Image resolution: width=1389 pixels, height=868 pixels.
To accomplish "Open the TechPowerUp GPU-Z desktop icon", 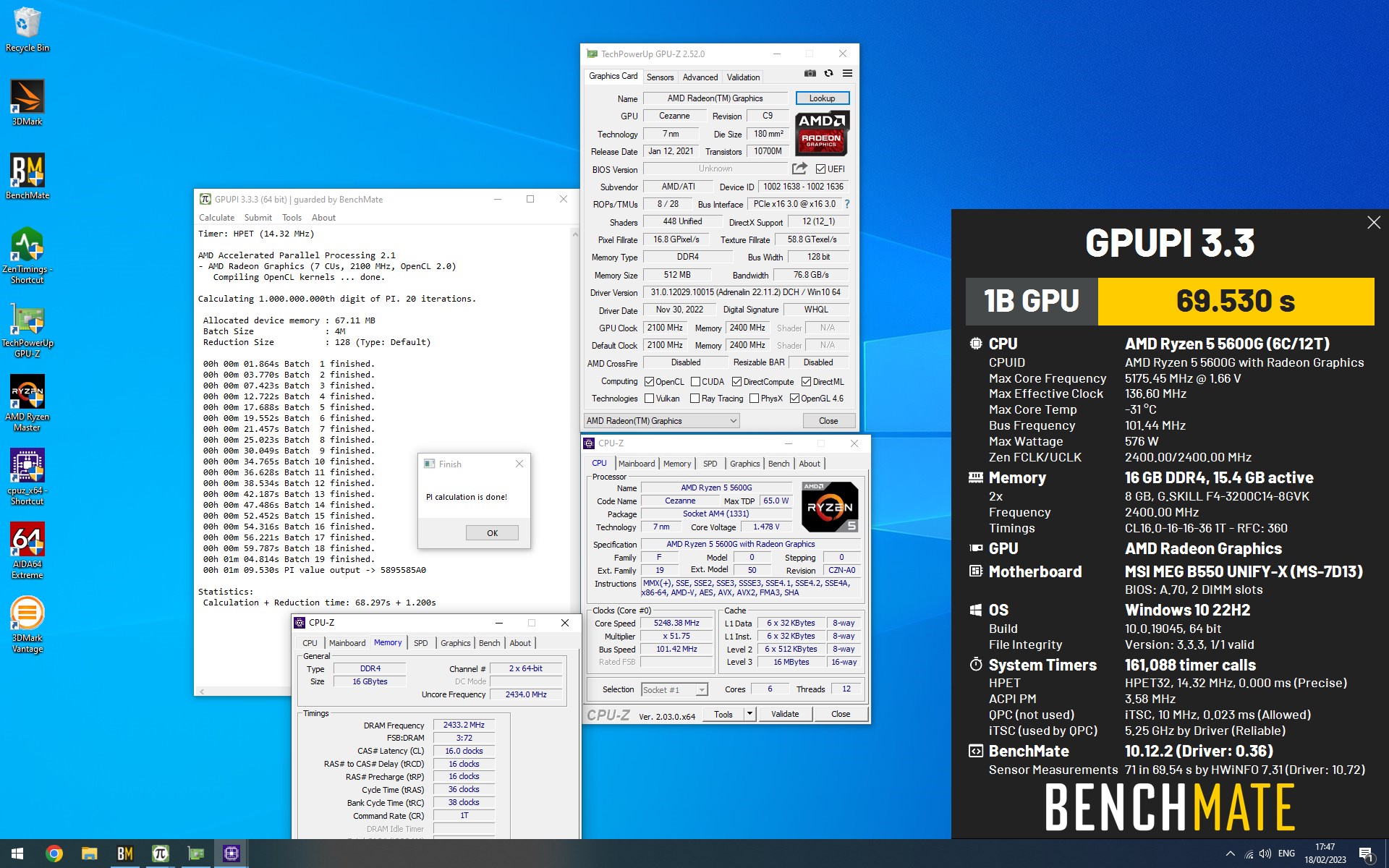I will [27, 329].
